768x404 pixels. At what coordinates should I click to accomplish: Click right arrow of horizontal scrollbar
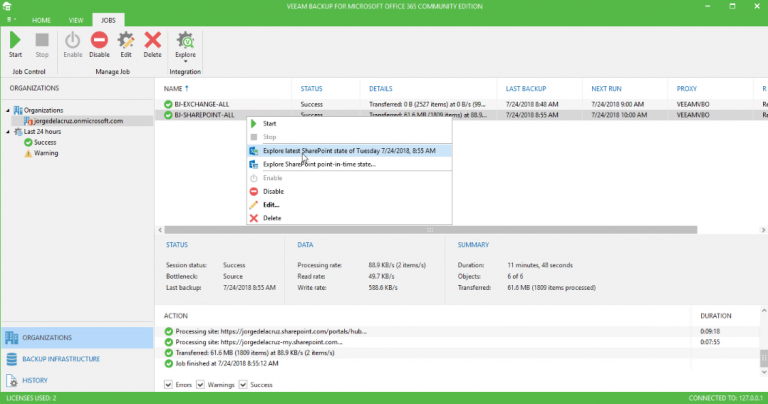(x=763, y=230)
